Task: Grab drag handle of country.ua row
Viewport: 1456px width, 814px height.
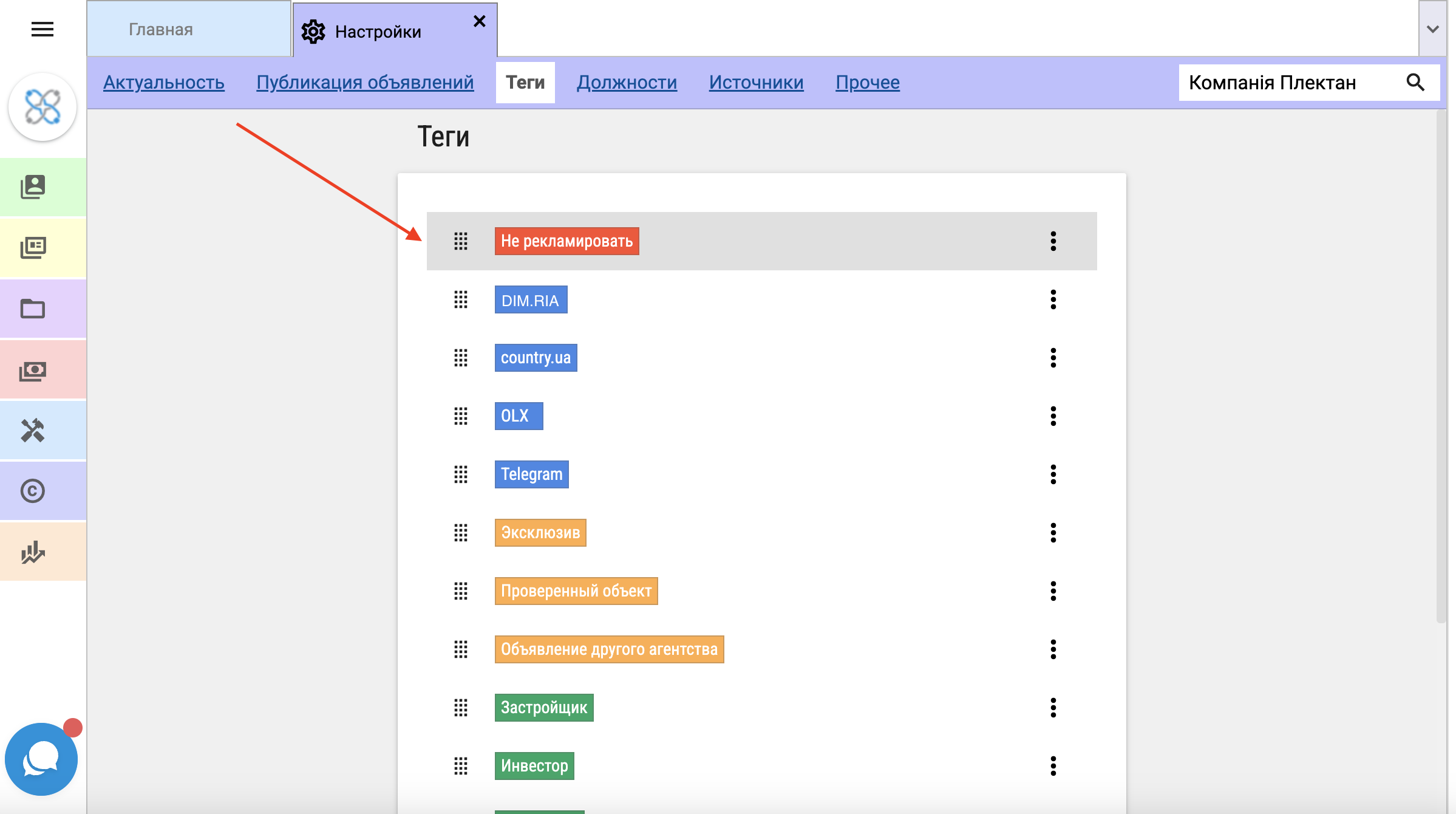Action: [461, 358]
